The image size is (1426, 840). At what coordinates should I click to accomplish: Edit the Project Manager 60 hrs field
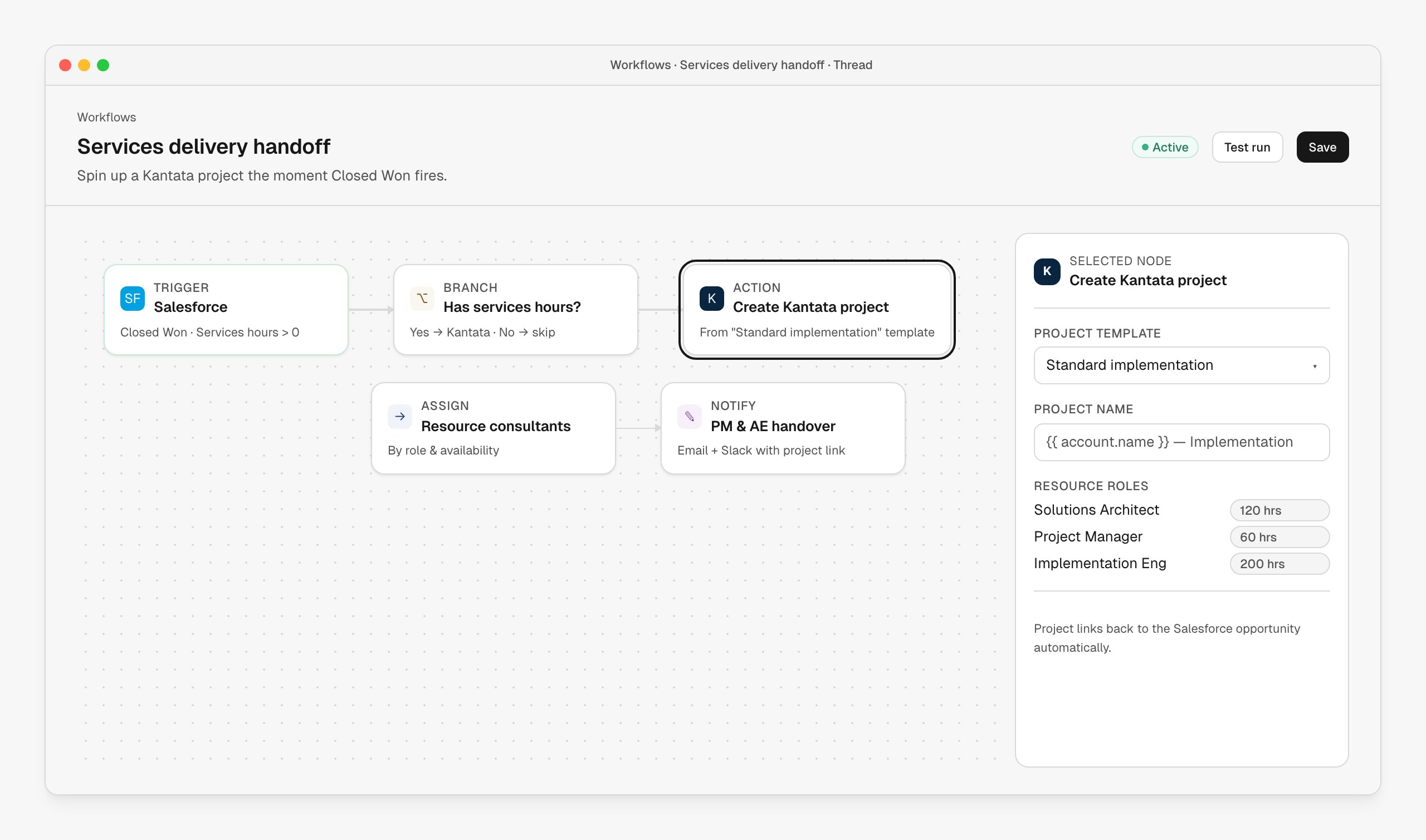tap(1280, 536)
